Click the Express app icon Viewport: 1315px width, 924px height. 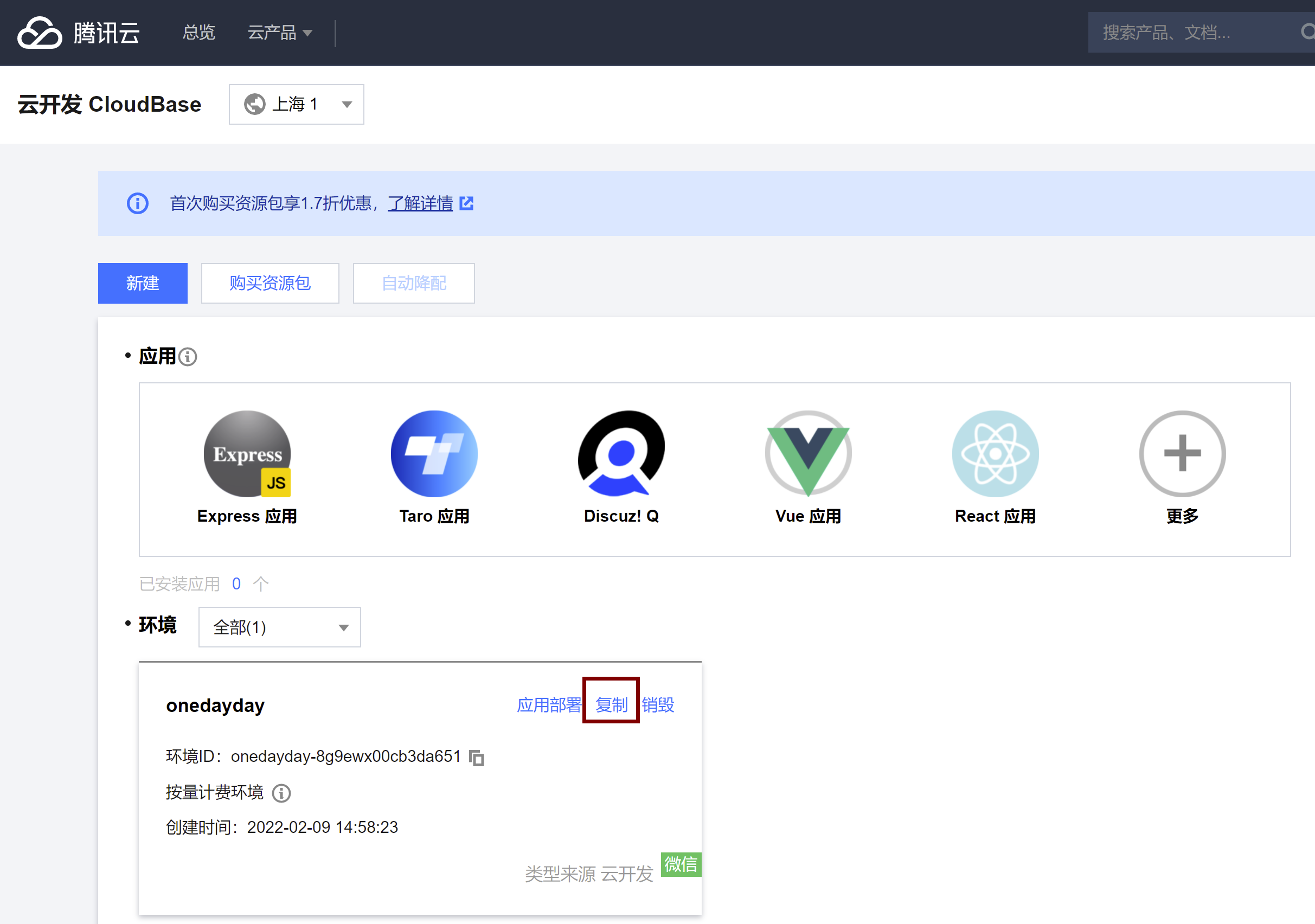[x=247, y=454]
